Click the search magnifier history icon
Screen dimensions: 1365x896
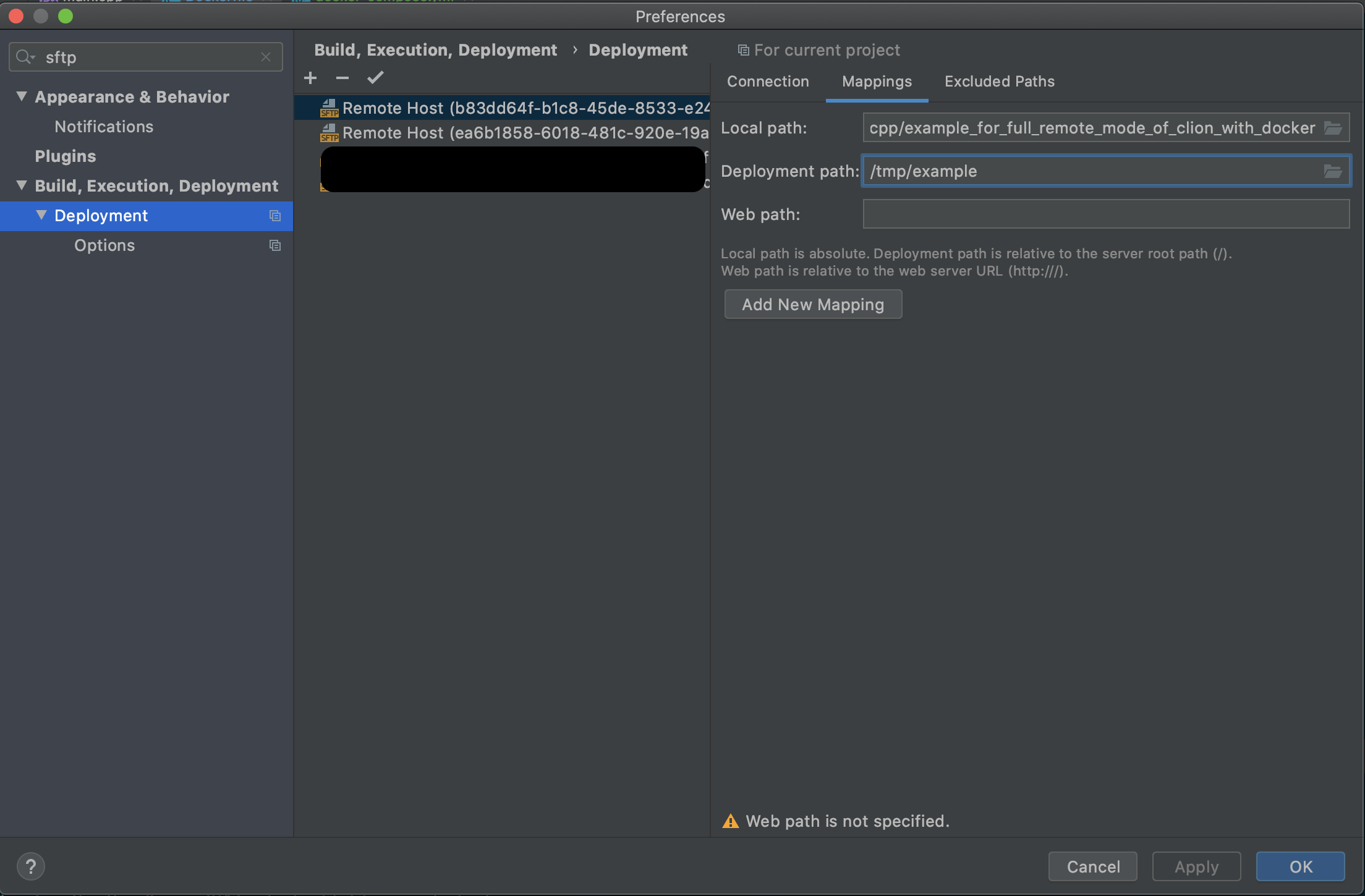pos(25,57)
